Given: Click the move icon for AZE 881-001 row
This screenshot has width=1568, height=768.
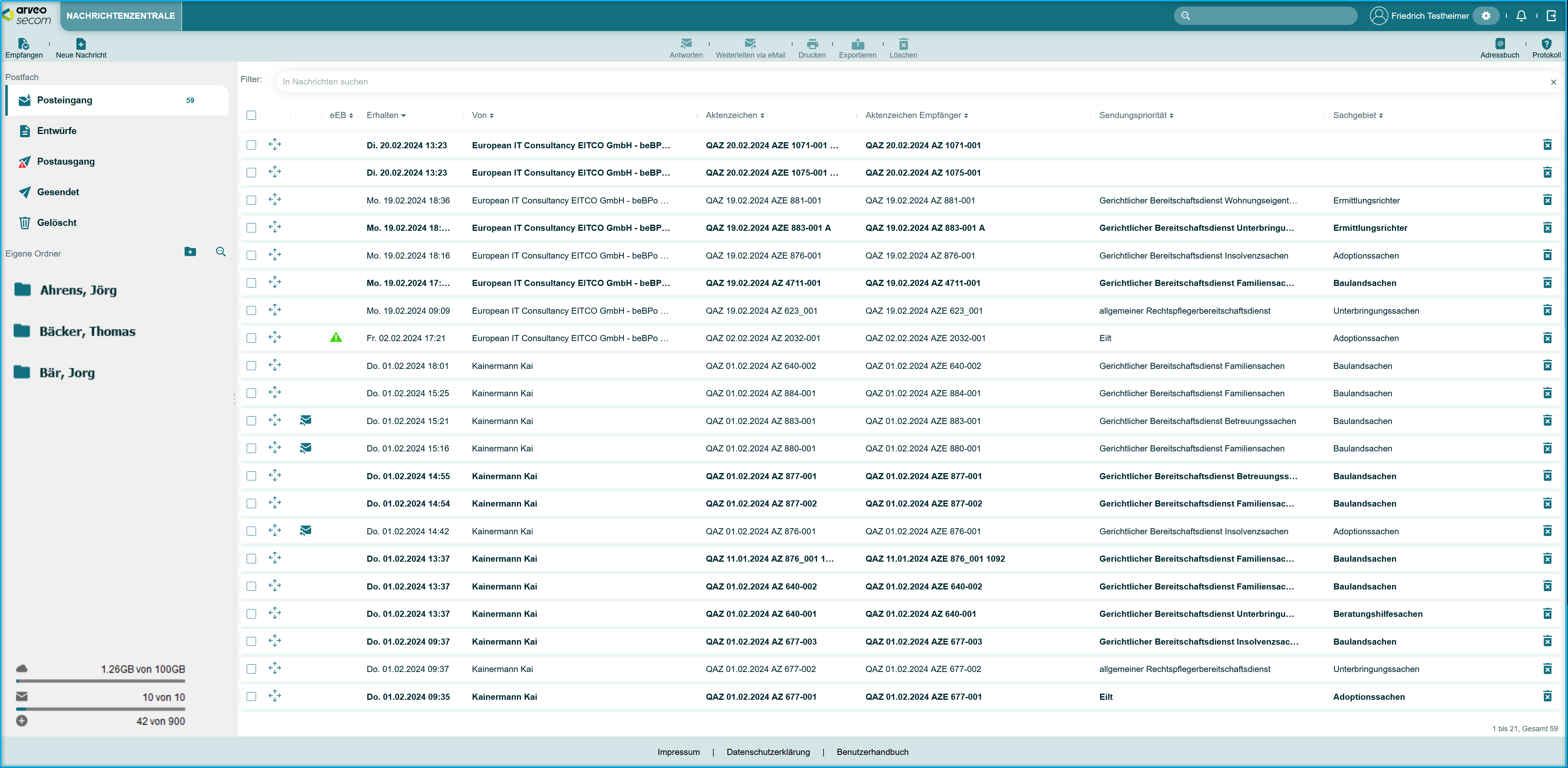Looking at the screenshot, I should (274, 200).
